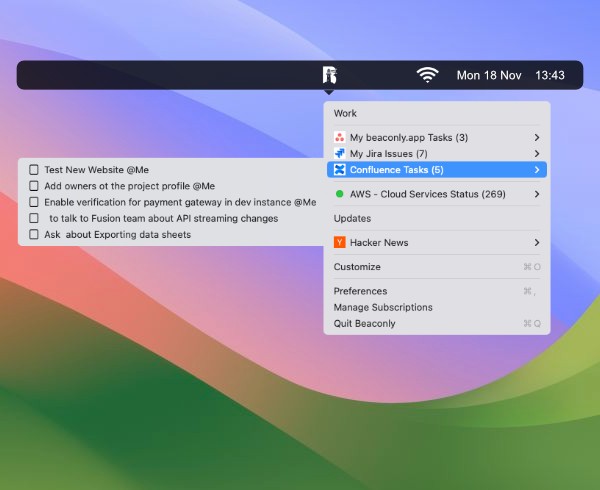Tick the Enable verification task checkbox
600x490 pixels.
[34, 202]
